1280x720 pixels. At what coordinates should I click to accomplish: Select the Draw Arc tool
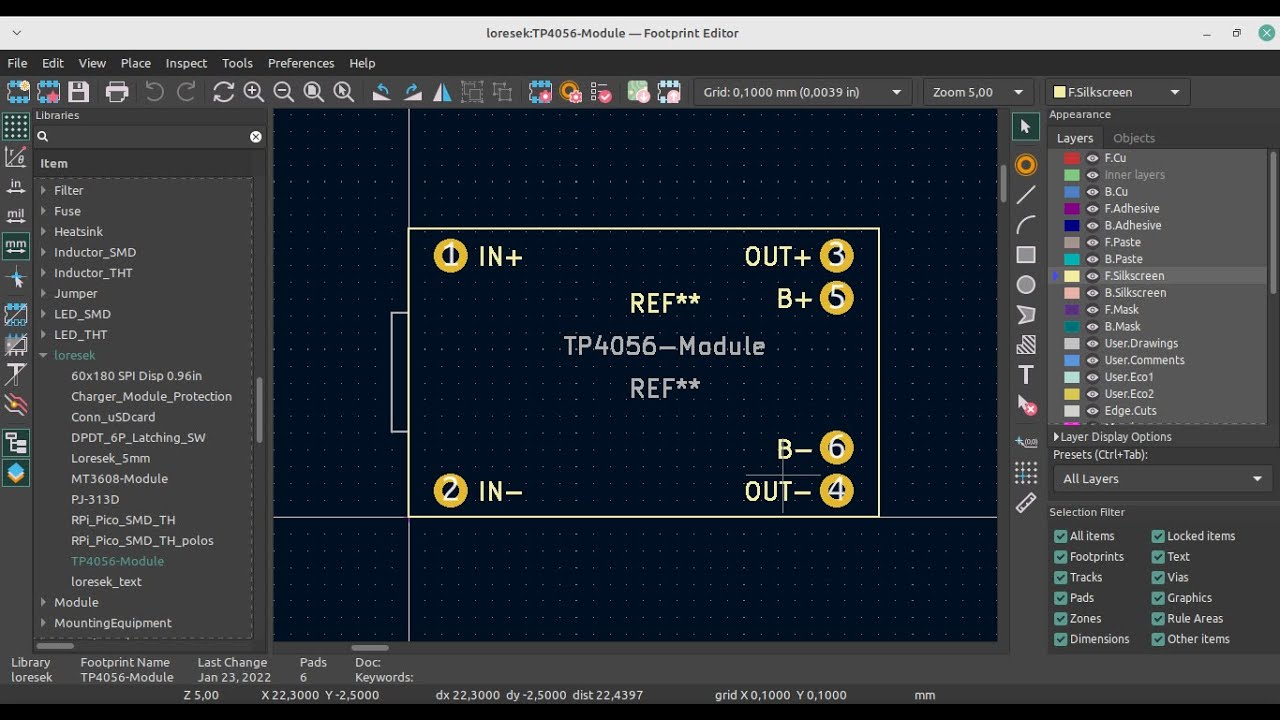1026,224
